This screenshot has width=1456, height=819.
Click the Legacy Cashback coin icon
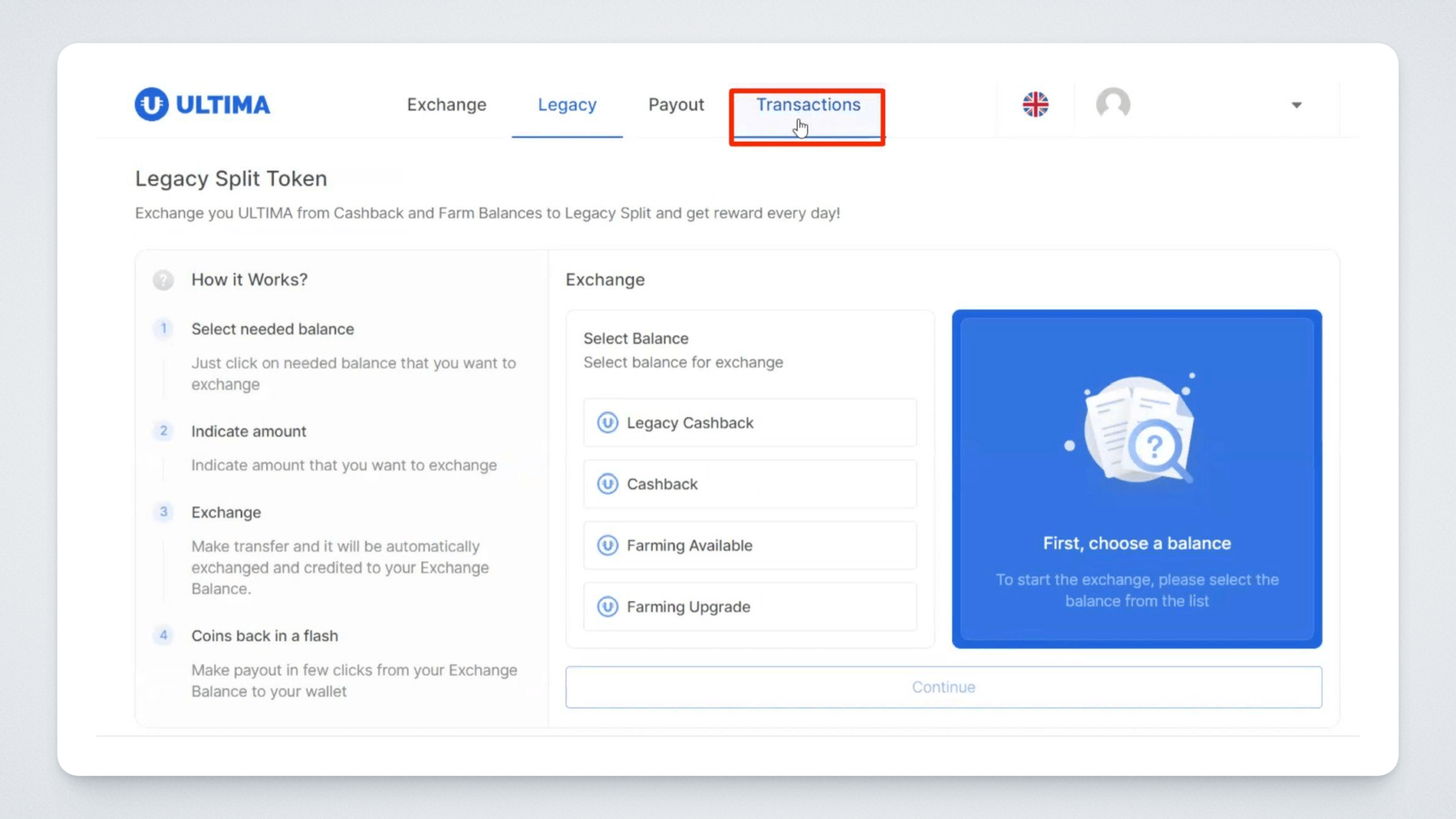[x=607, y=422]
